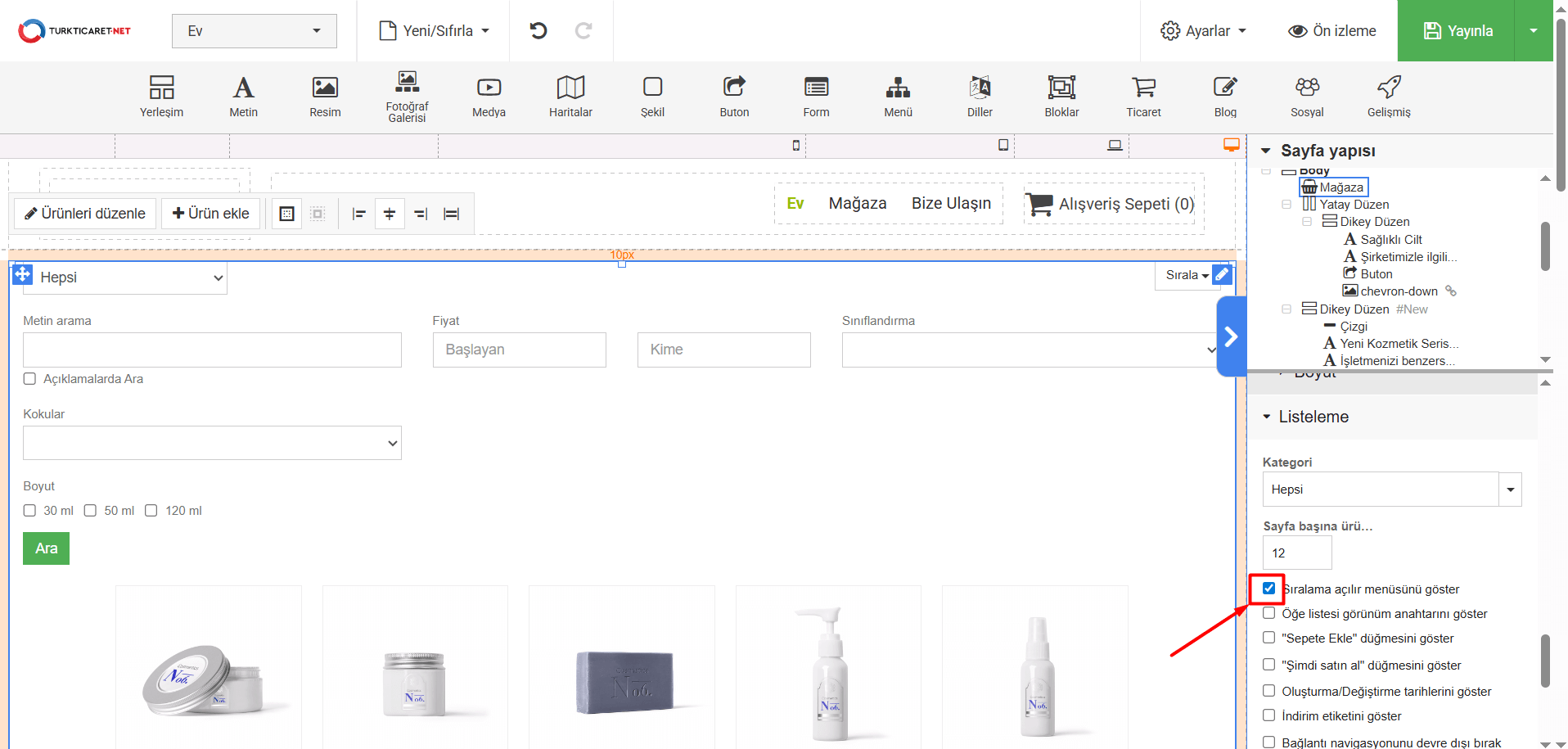Open the Kategori Hepsi dropdown

[x=1391, y=490]
